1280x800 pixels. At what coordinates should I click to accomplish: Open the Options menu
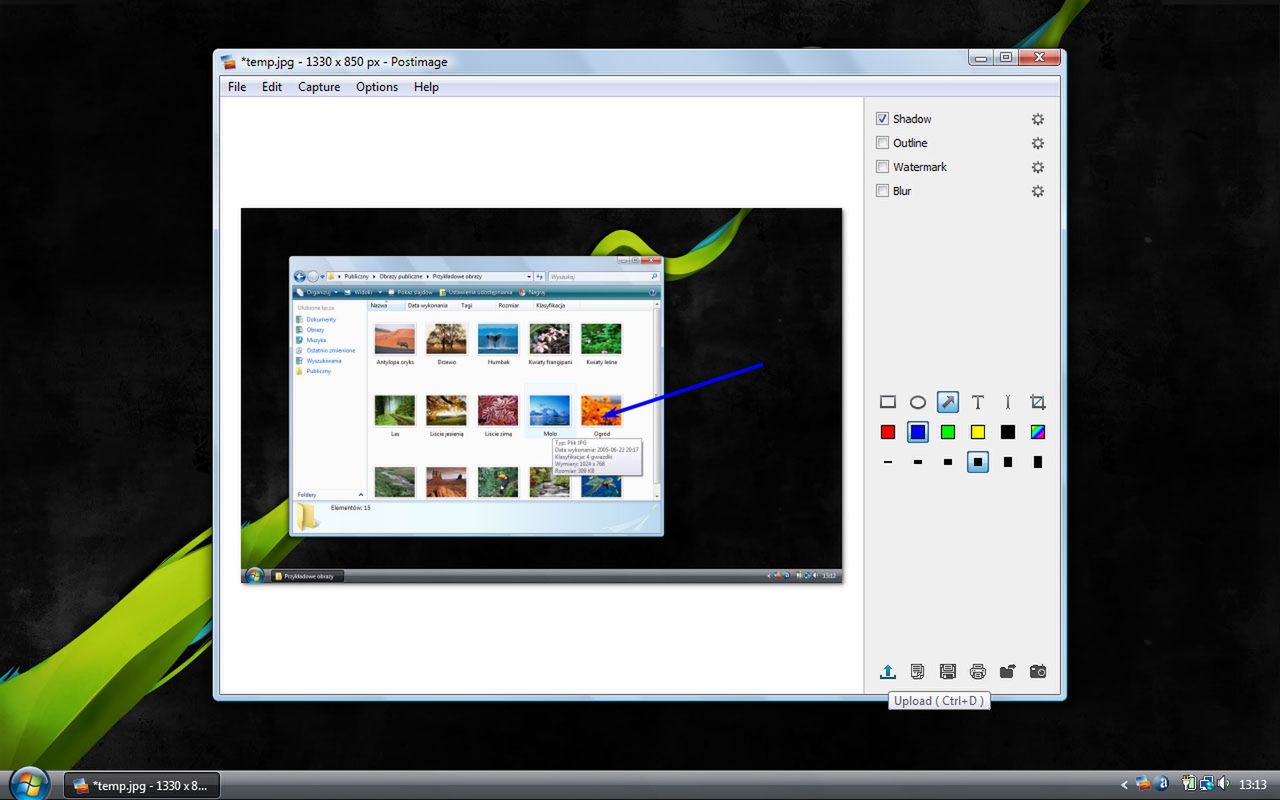pos(377,87)
